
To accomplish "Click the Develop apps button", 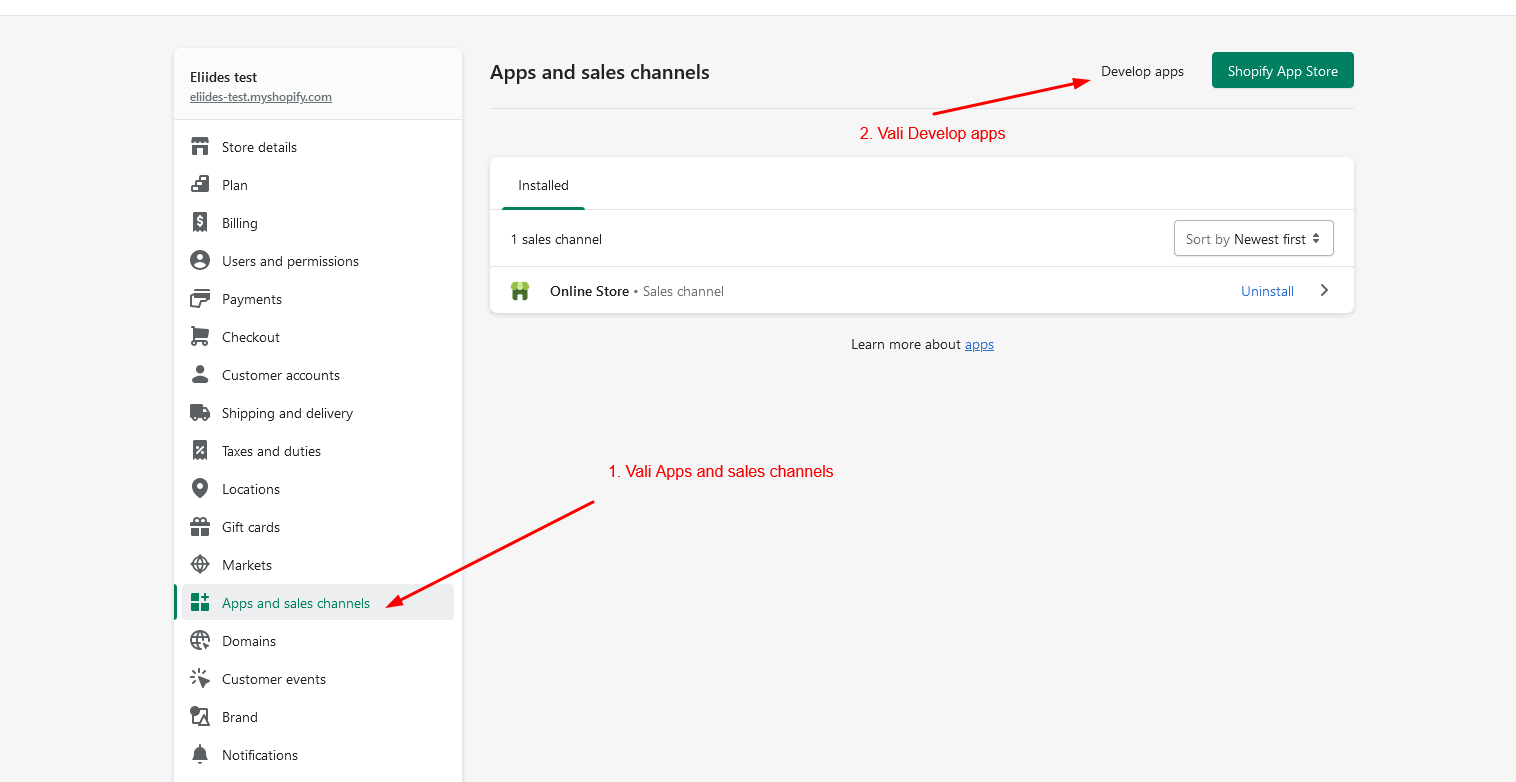I will [1142, 72].
